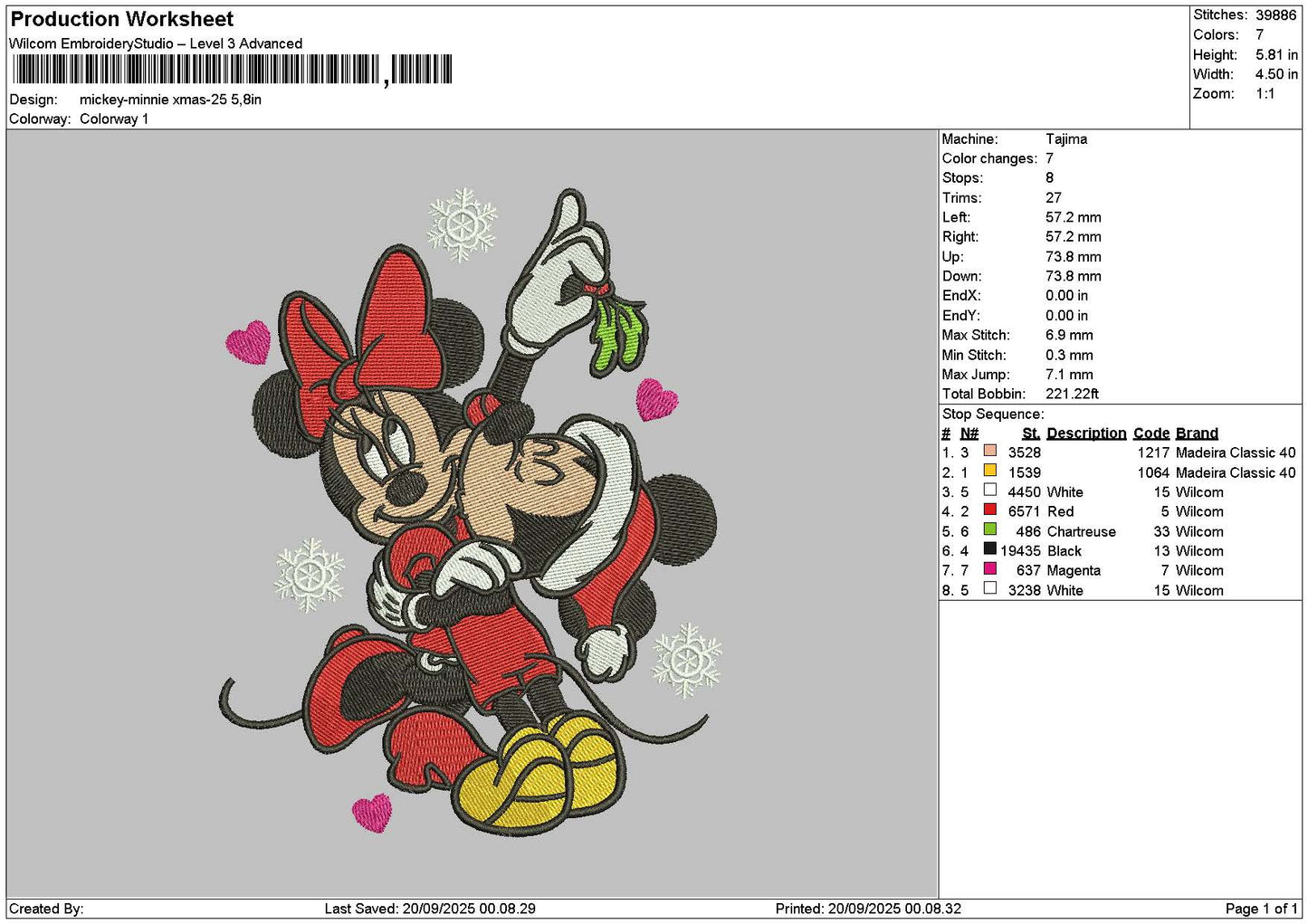
Task: Click the 'Page 1 of 1' indicator
Action: click(1261, 909)
